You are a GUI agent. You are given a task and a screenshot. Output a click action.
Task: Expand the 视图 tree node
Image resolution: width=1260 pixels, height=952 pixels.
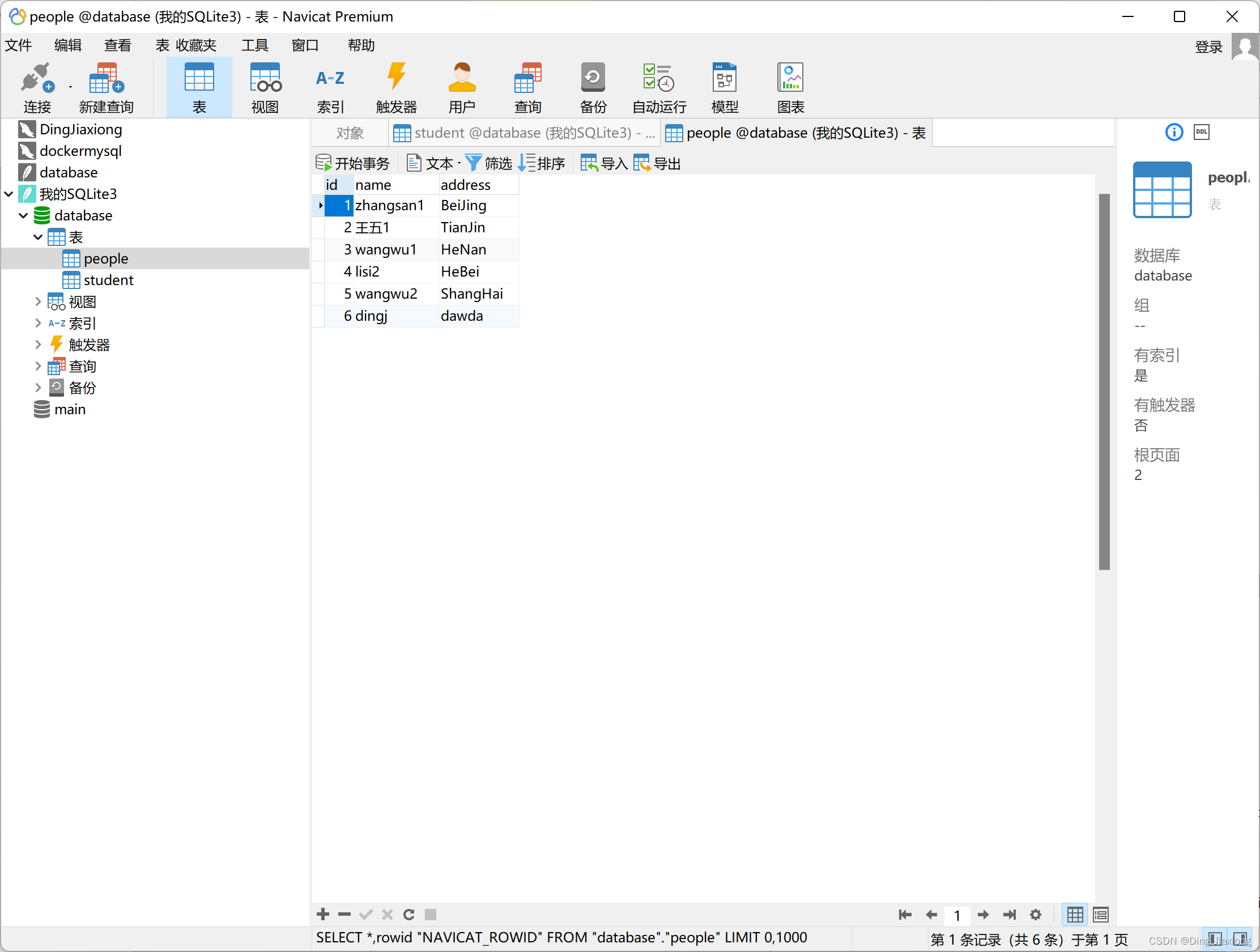[38, 301]
